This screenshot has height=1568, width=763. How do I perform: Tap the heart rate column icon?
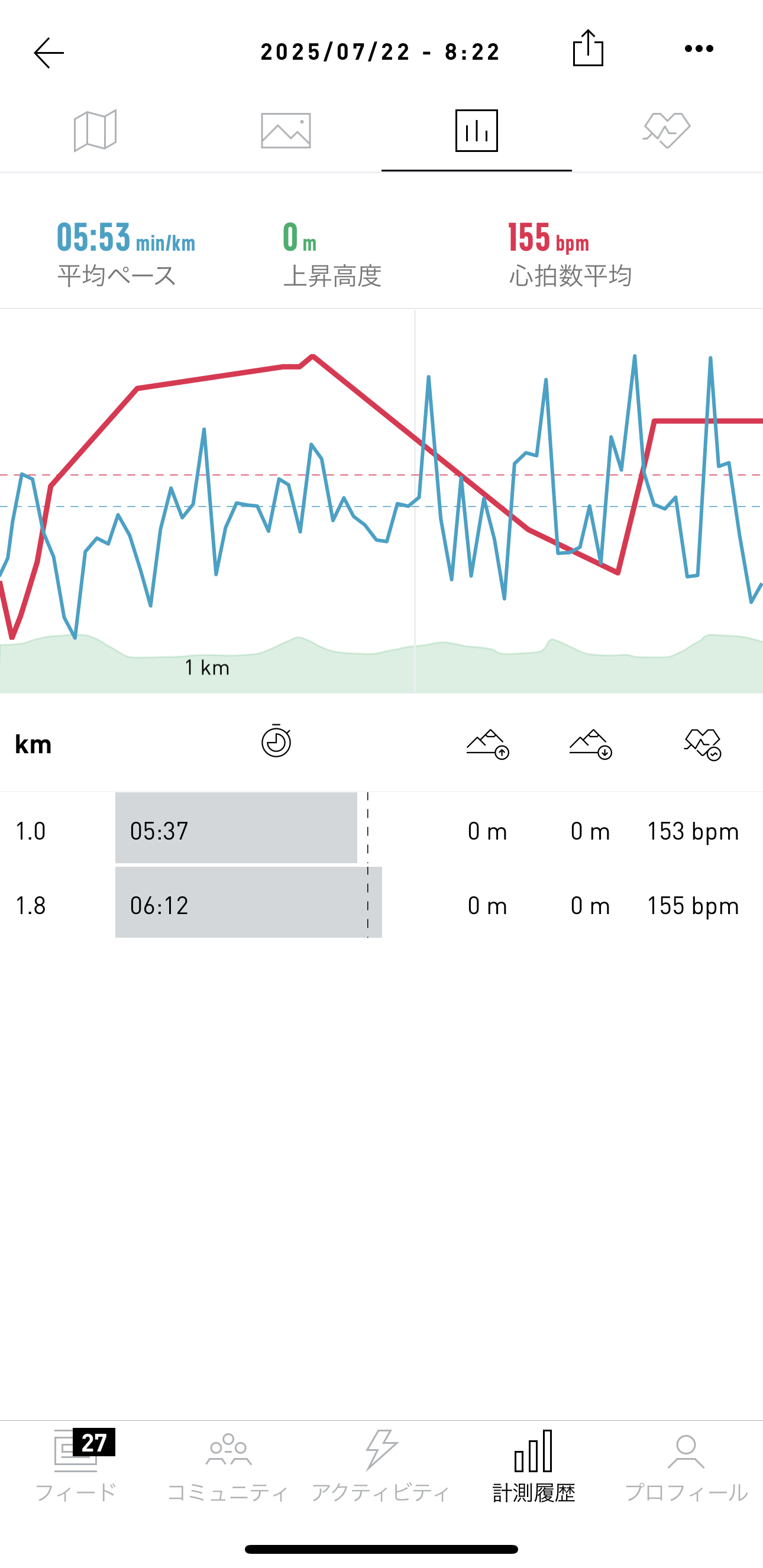[x=702, y=744]
